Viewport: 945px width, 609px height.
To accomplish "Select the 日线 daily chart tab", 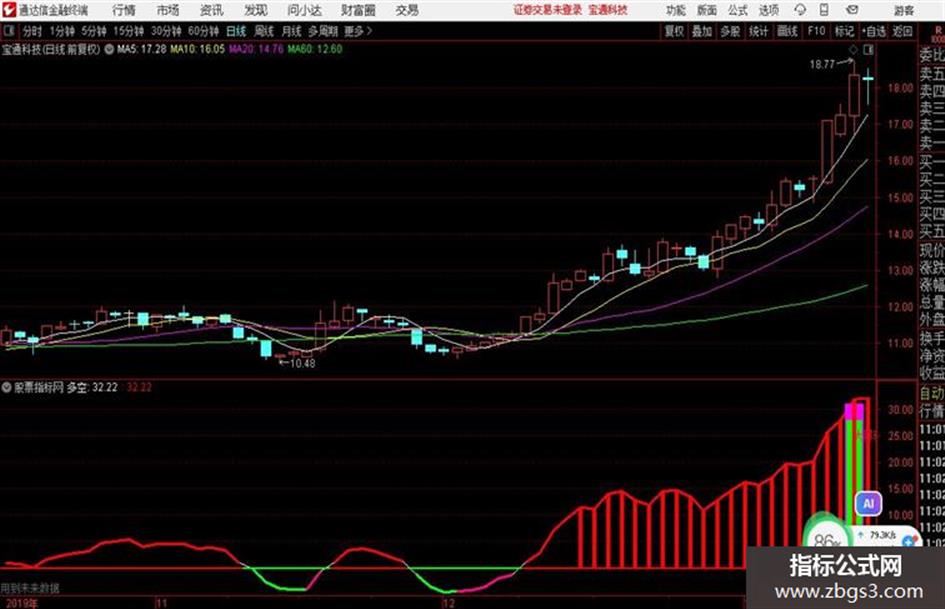I will coord(236,31).
